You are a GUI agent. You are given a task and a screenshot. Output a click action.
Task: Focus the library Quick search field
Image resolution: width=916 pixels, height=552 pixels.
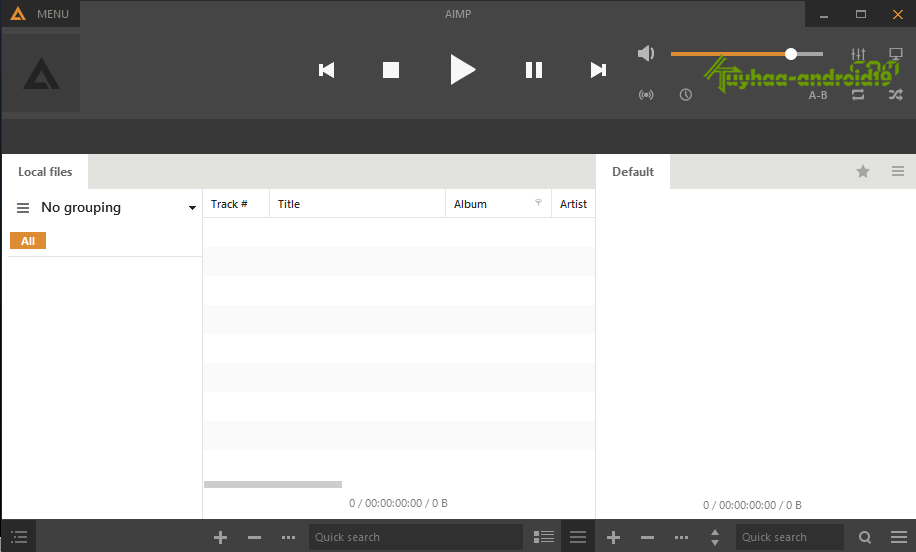tap(416, 537)
